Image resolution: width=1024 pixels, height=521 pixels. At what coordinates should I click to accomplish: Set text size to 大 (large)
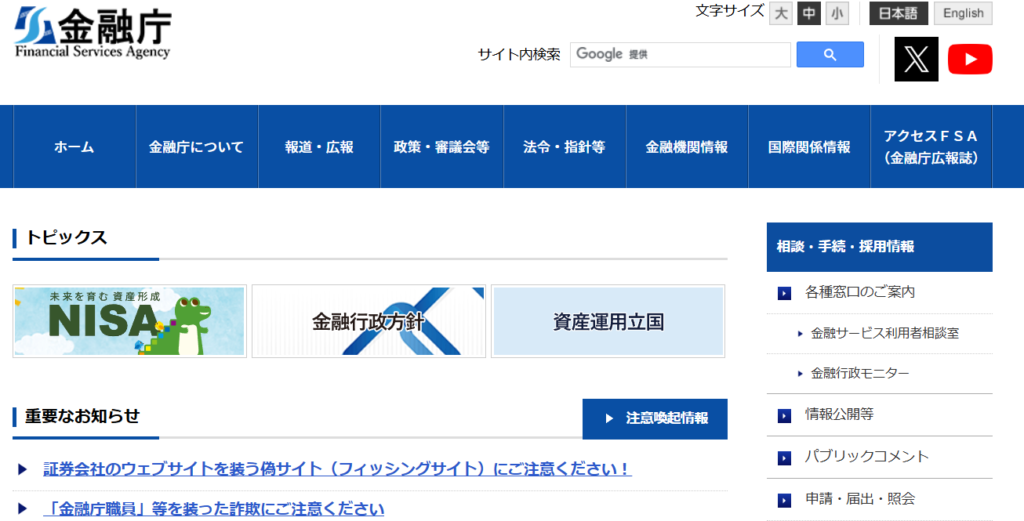[x=781, y=13]
